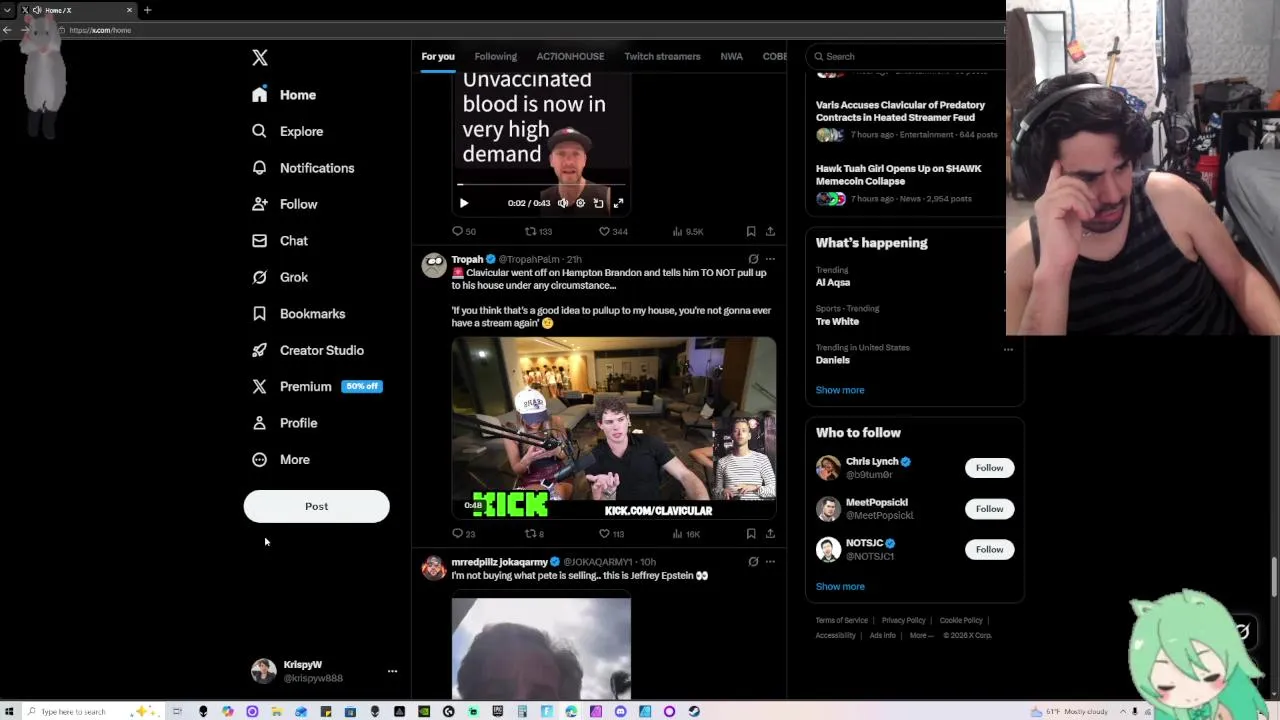The image size is (1280, 720).
Task: Launch Grok from the sidebar
Action: 280,277
